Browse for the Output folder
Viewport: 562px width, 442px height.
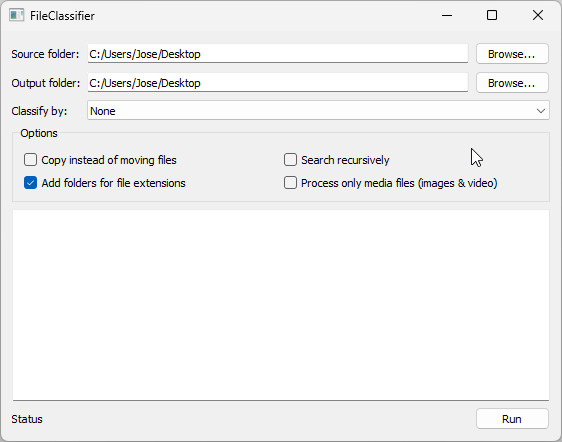[512, 83]
